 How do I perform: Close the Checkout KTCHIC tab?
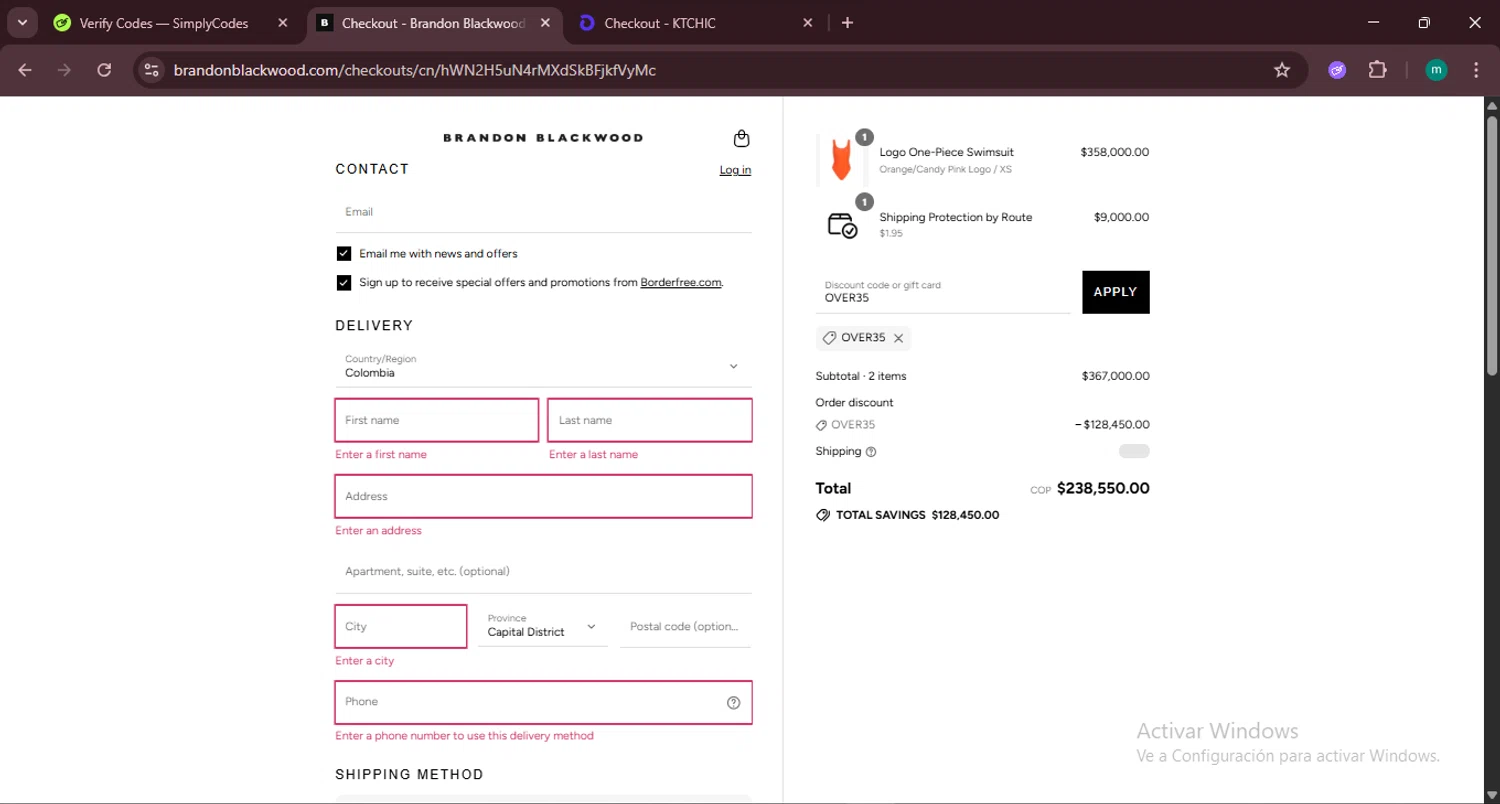coord(808,23)
